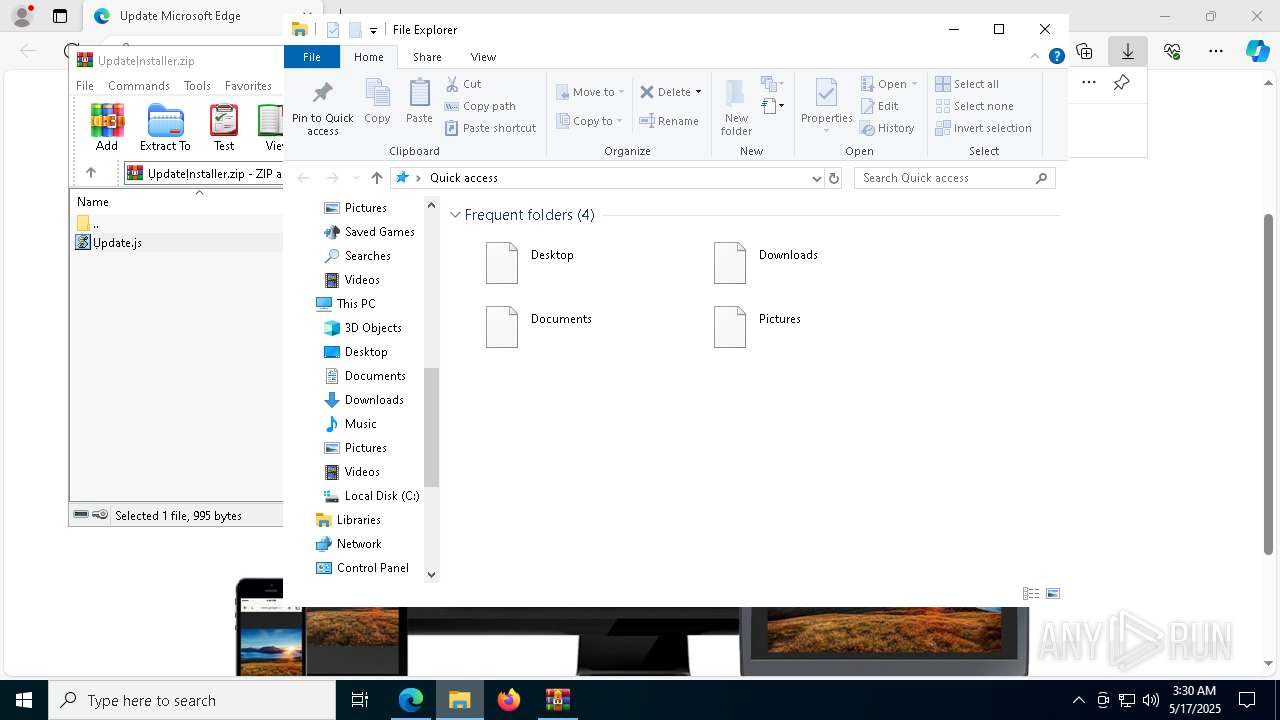Image resolution: width=1280 pixels, height=720 pixels.
Task: Open History in ribbon
Action: coord(887,128)
